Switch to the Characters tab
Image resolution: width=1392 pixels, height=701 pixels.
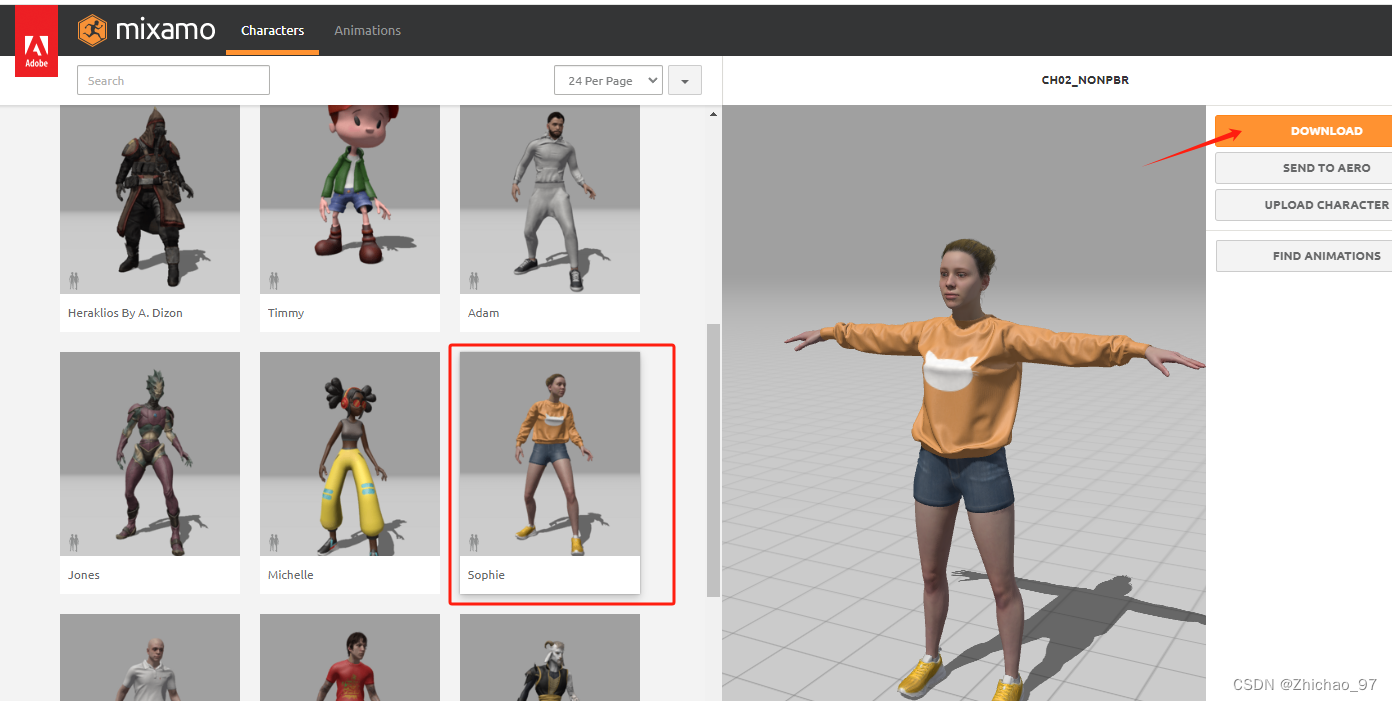272,30
